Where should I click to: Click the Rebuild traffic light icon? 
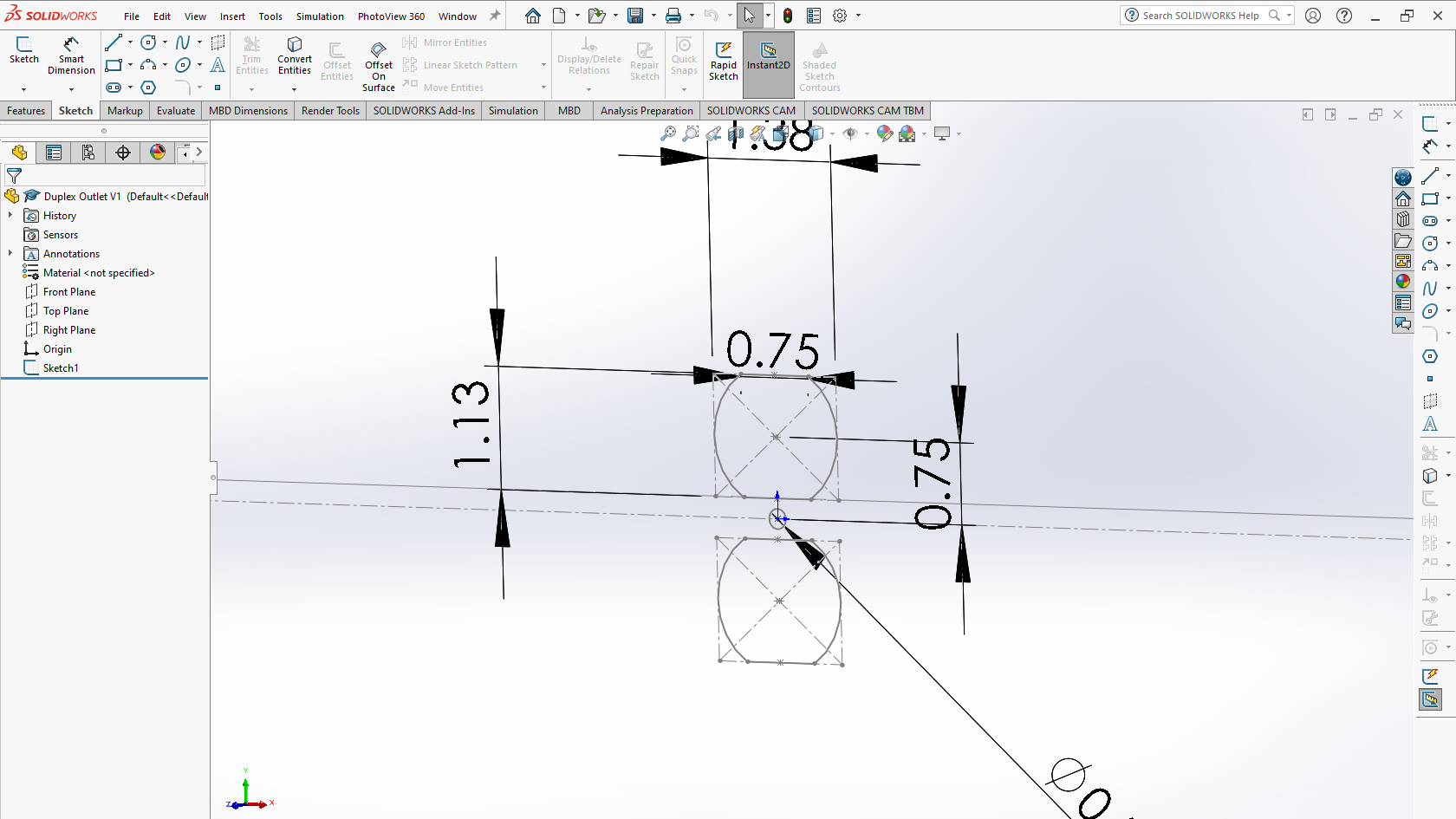coord(787,16)
